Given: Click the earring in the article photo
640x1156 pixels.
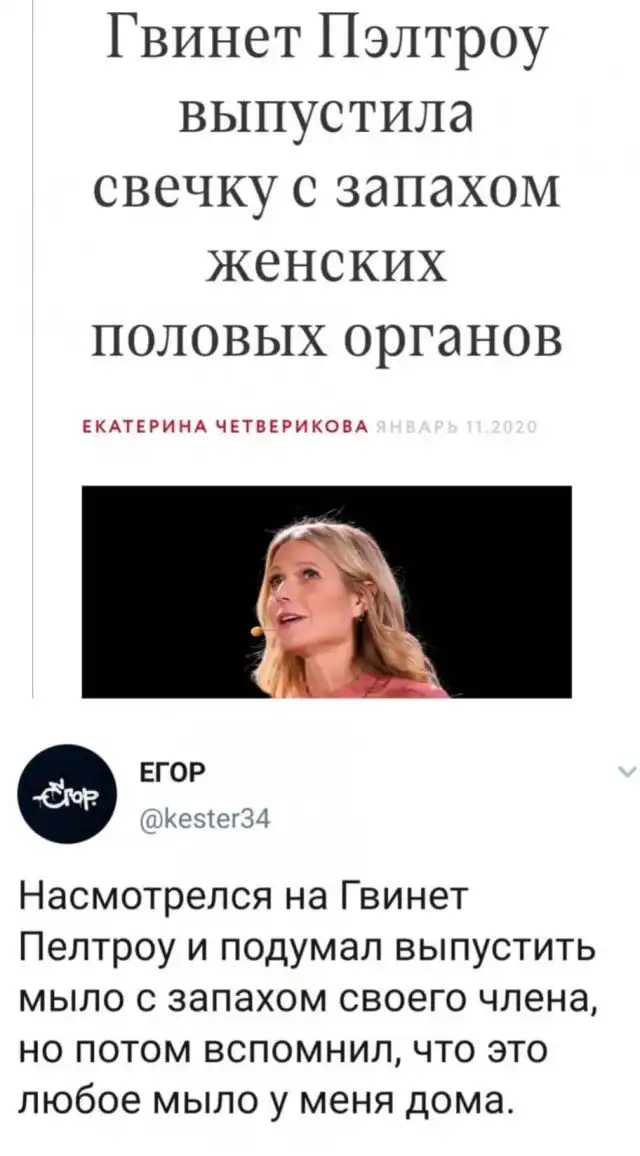Looking at the screenshot, I should tap(362, 616).
